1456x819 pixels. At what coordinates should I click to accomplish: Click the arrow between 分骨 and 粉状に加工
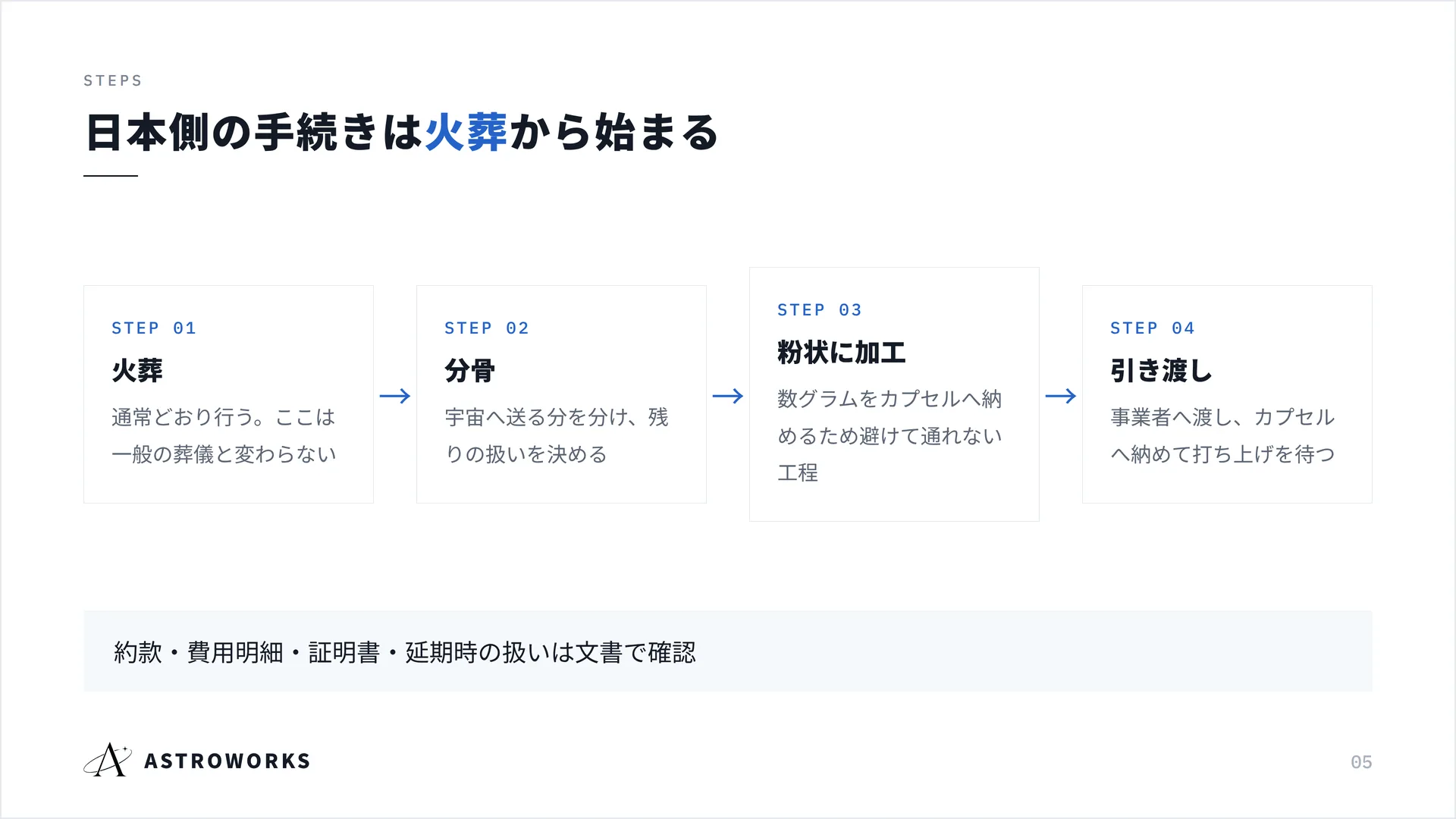[x=728, y=396]
